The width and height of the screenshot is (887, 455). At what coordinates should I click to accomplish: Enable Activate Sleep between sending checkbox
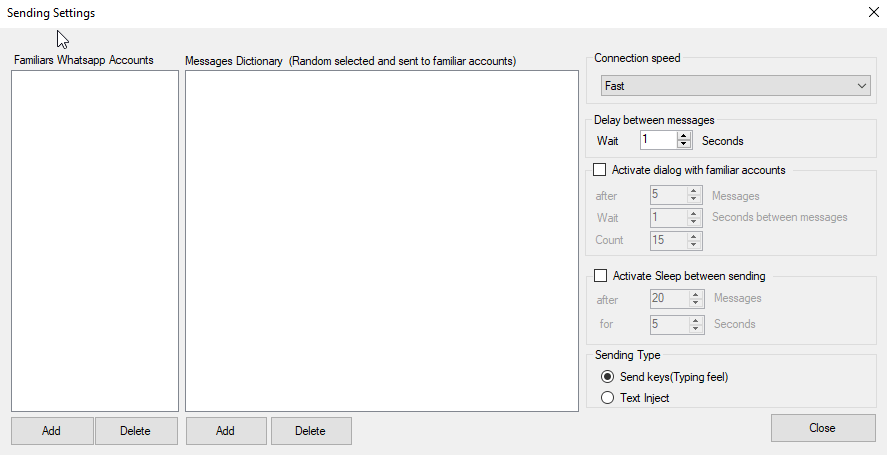point(600,276)
